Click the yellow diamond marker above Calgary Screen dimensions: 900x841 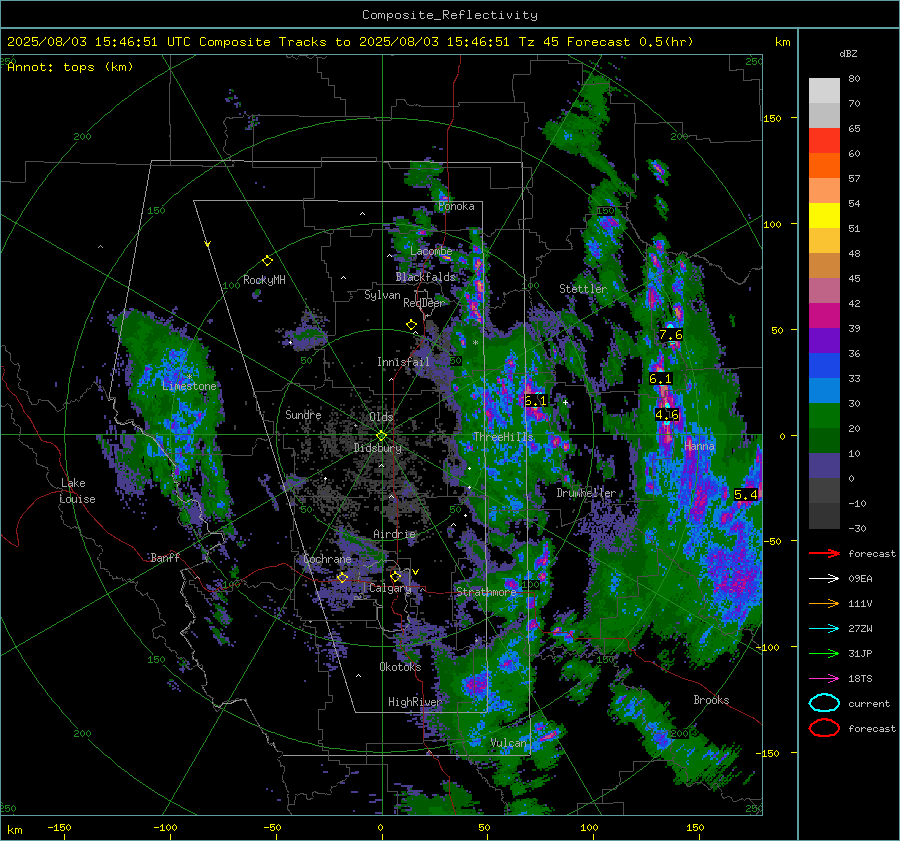[x=395, y=576]
